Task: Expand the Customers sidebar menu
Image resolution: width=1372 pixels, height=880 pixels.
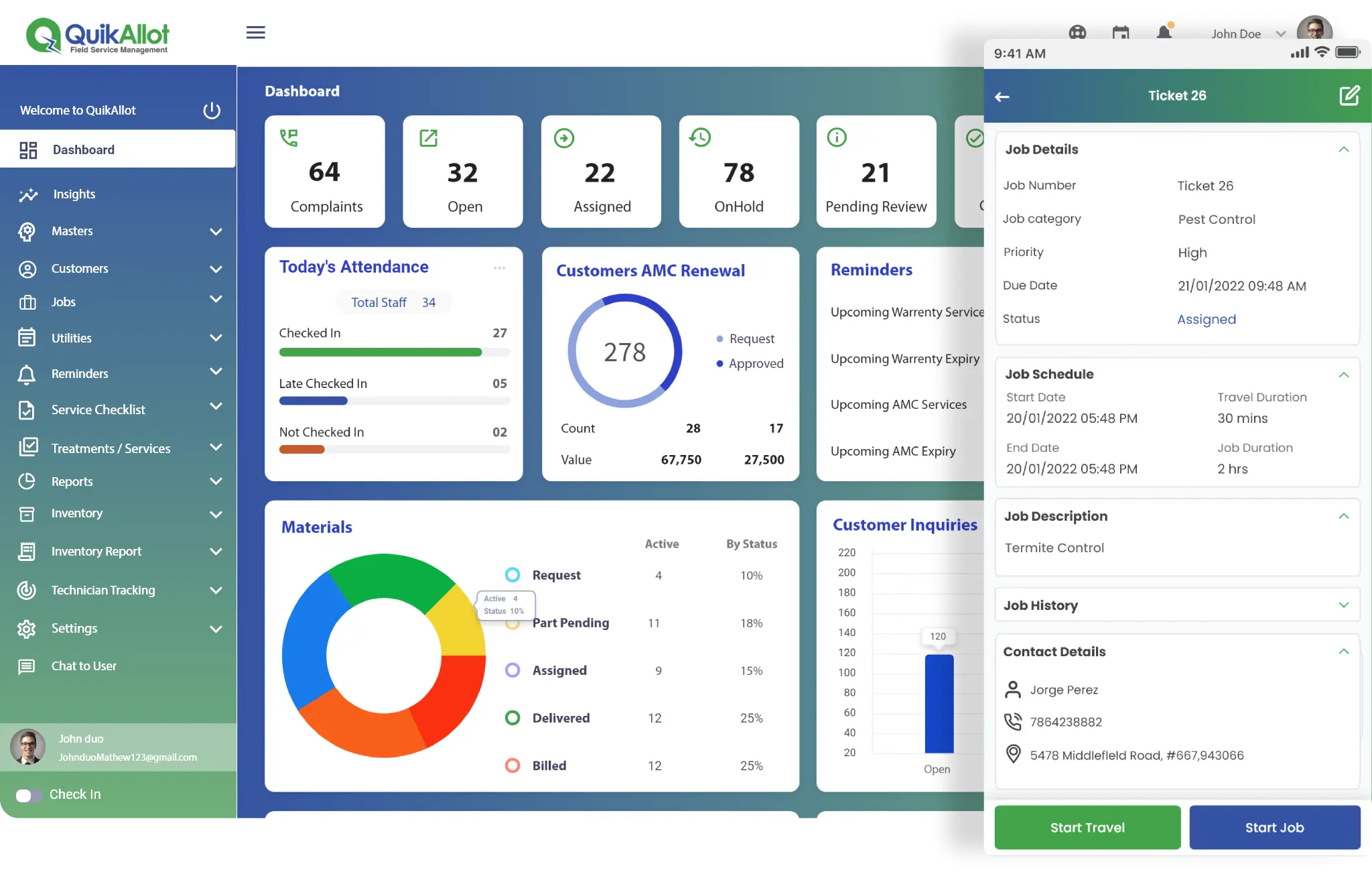Action: 216,269
